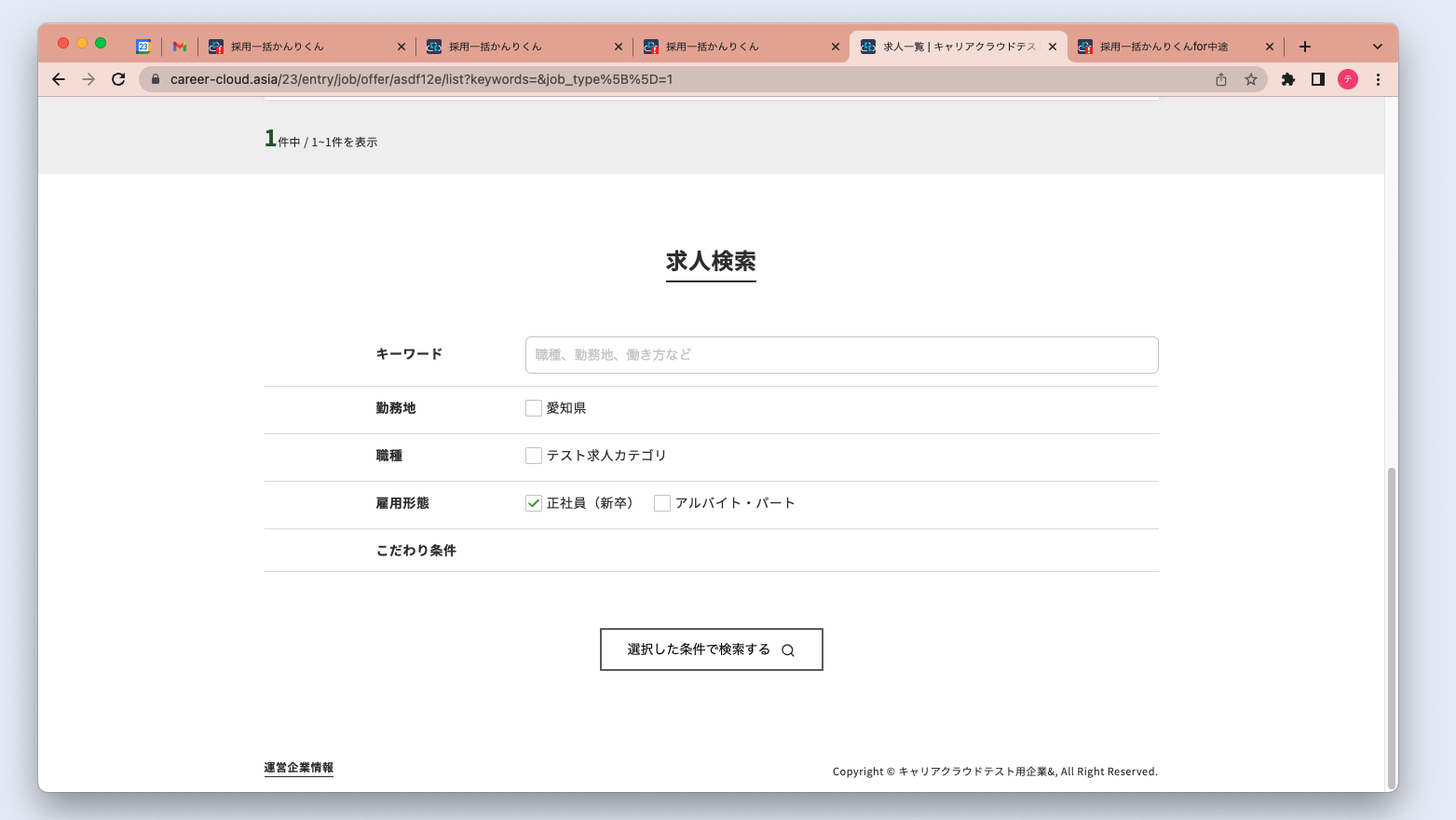Open the browser Extensions puzzle icon
The width and height of the screenshot is (1456, 820).
coord(1288,79)
